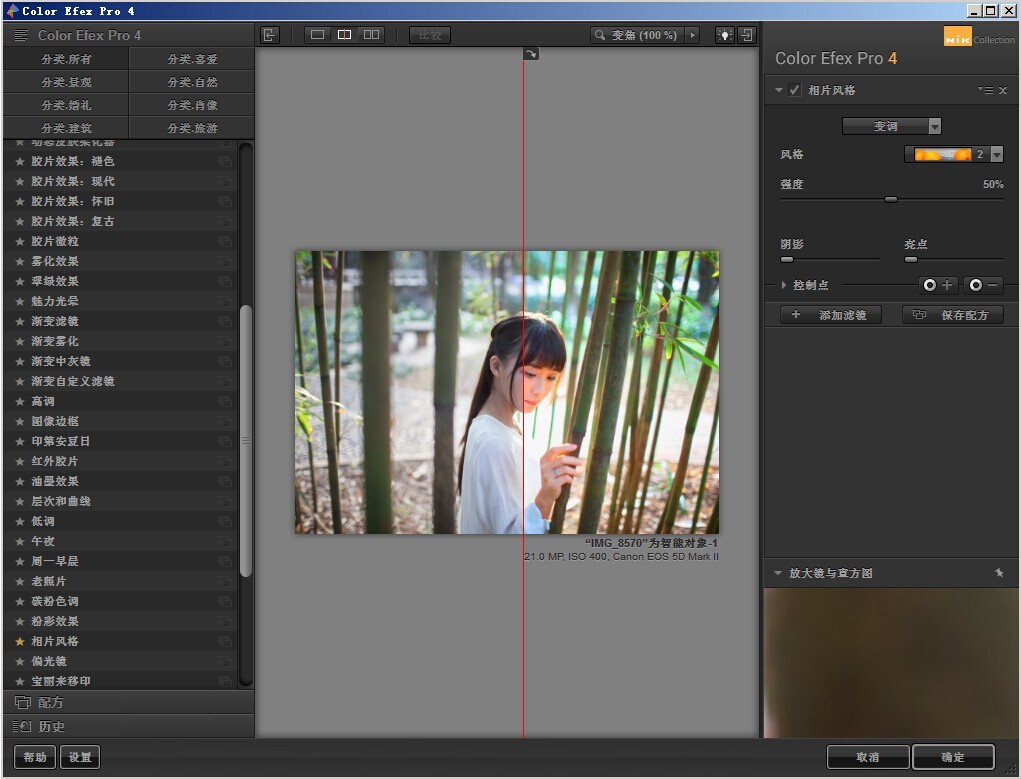Unfavorite the 相片风格 gold star
This screenshot has width=1021, height=779.
point(20,642)
